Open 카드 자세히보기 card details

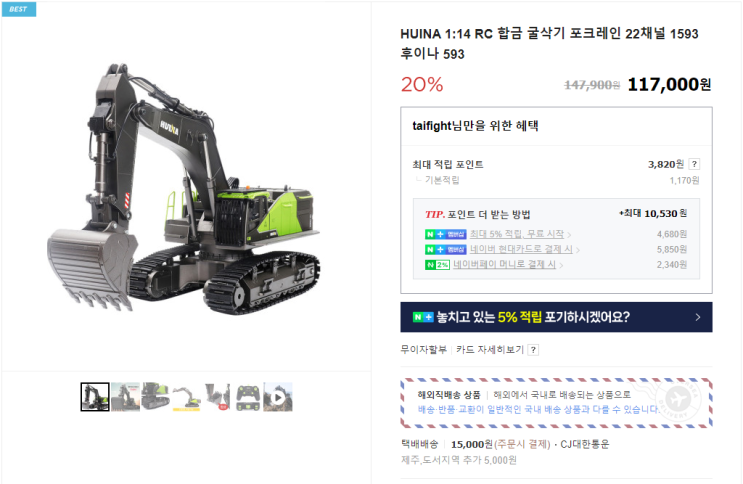coord(490,350)
